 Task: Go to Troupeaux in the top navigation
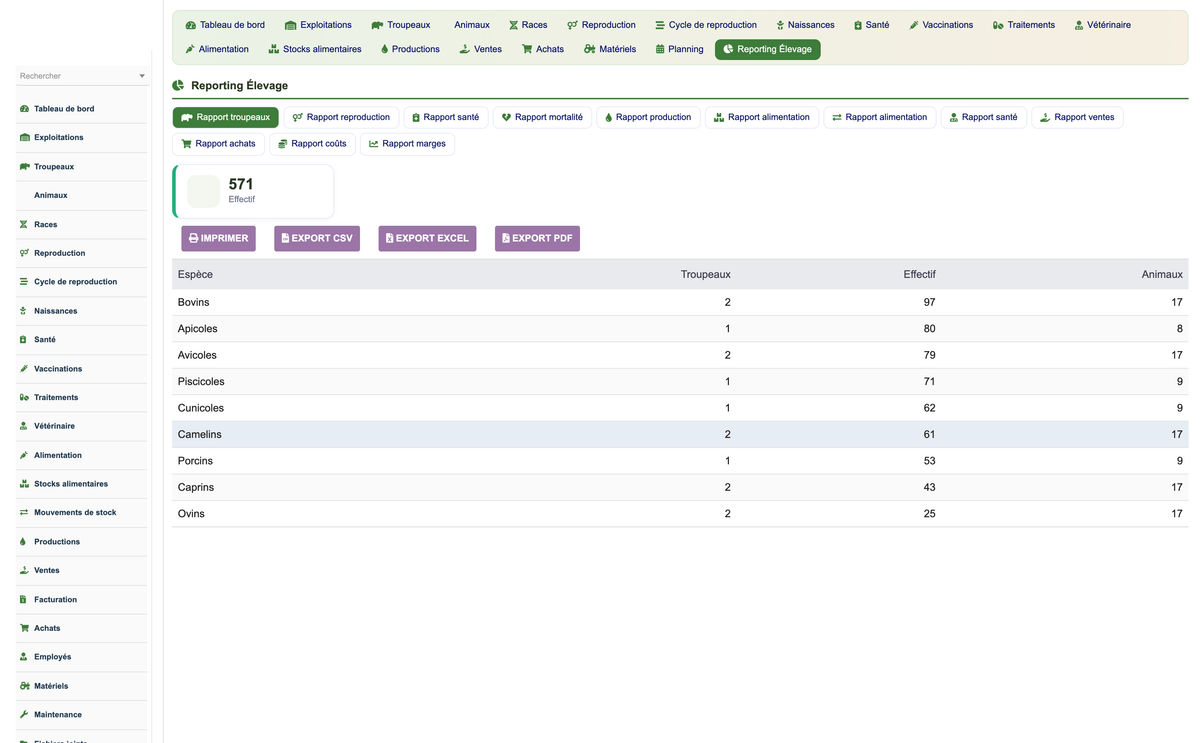[401, 25]
